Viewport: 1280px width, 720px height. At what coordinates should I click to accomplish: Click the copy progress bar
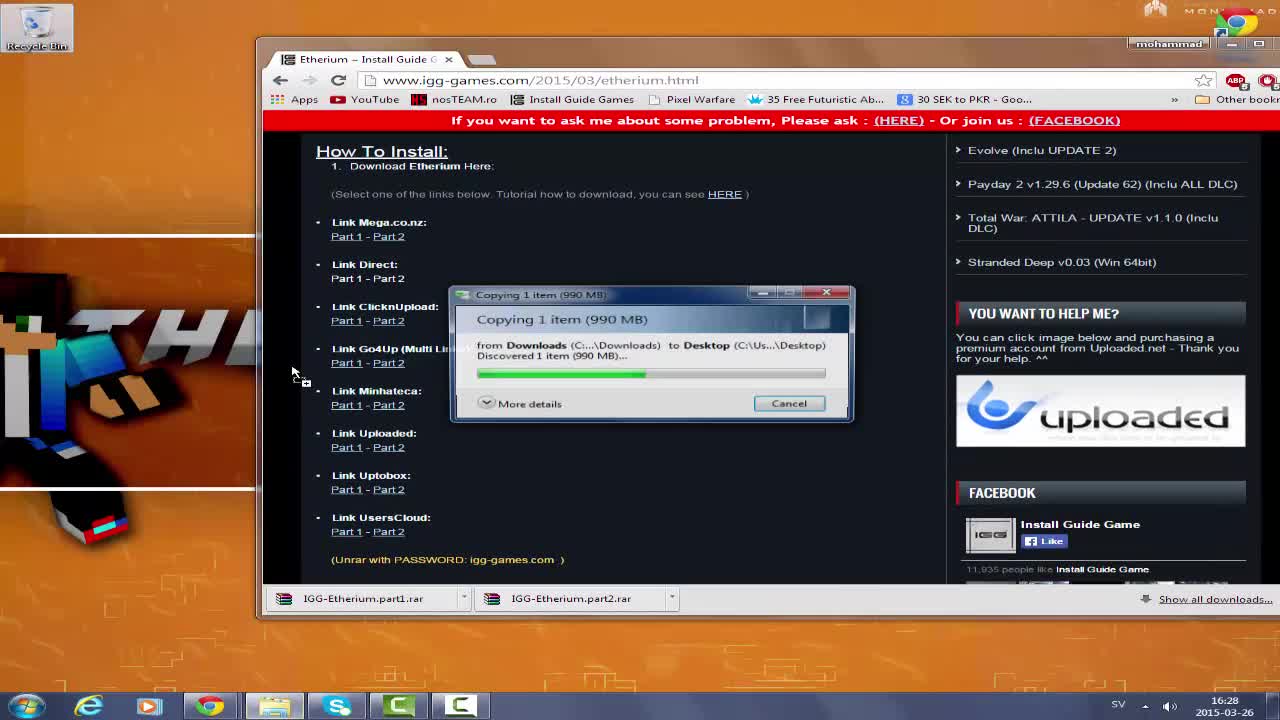[651, 374]
